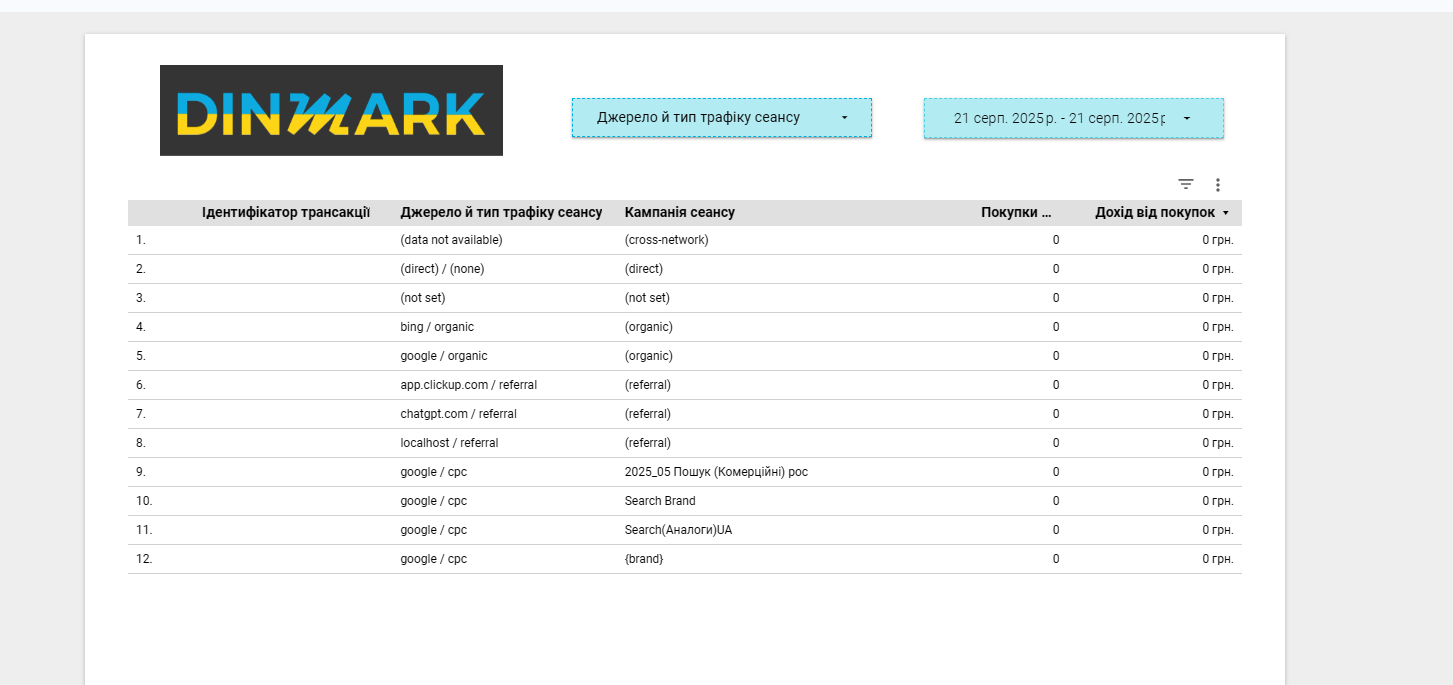Select '(data not available)' cell

point(451,240)
